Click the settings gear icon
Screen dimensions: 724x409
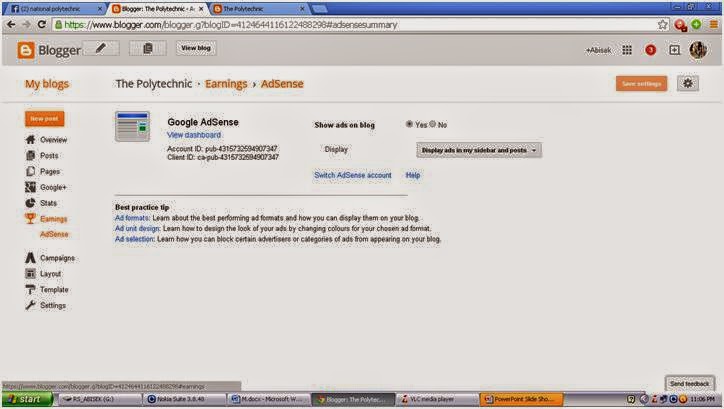click(688, 84)
